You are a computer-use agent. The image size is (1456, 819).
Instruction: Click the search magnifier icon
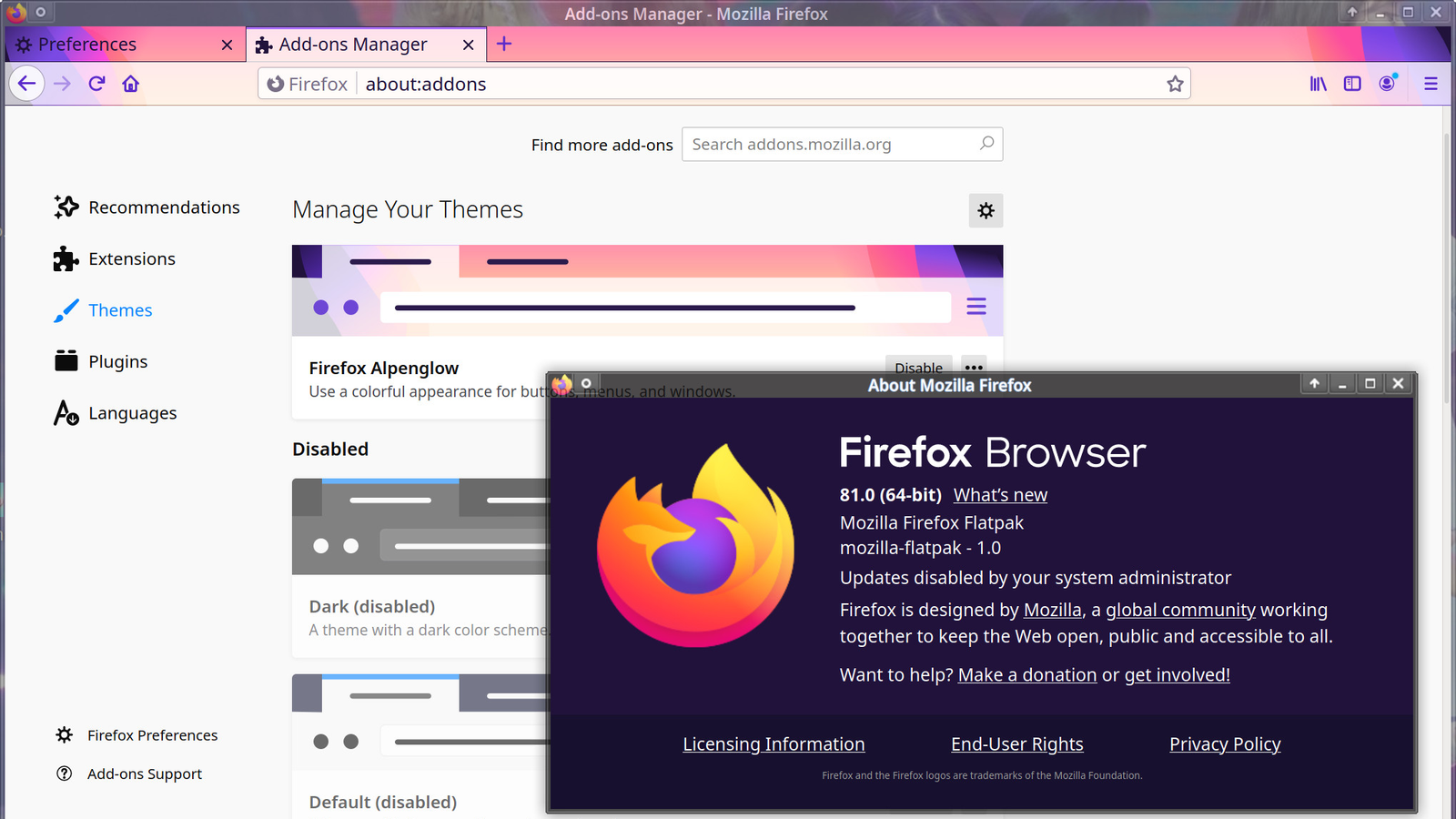986,143
